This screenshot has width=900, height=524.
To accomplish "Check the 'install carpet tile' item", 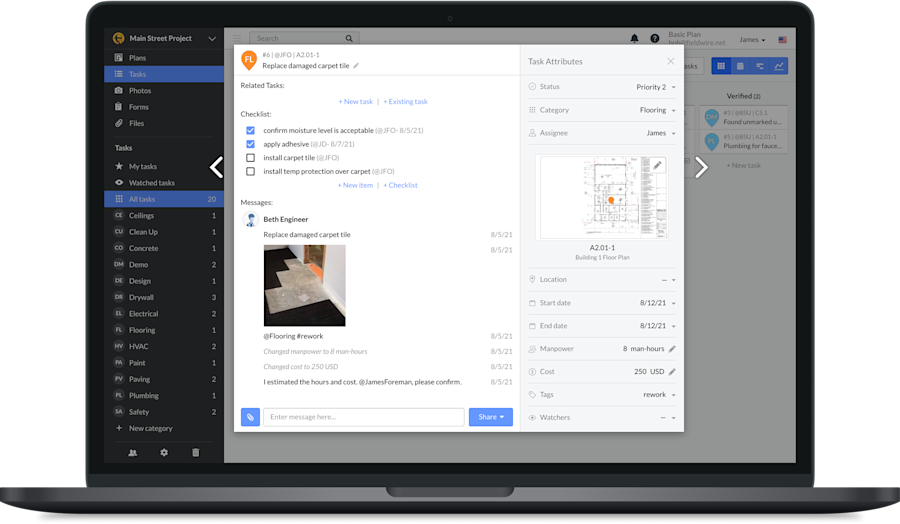I will 251,158.
